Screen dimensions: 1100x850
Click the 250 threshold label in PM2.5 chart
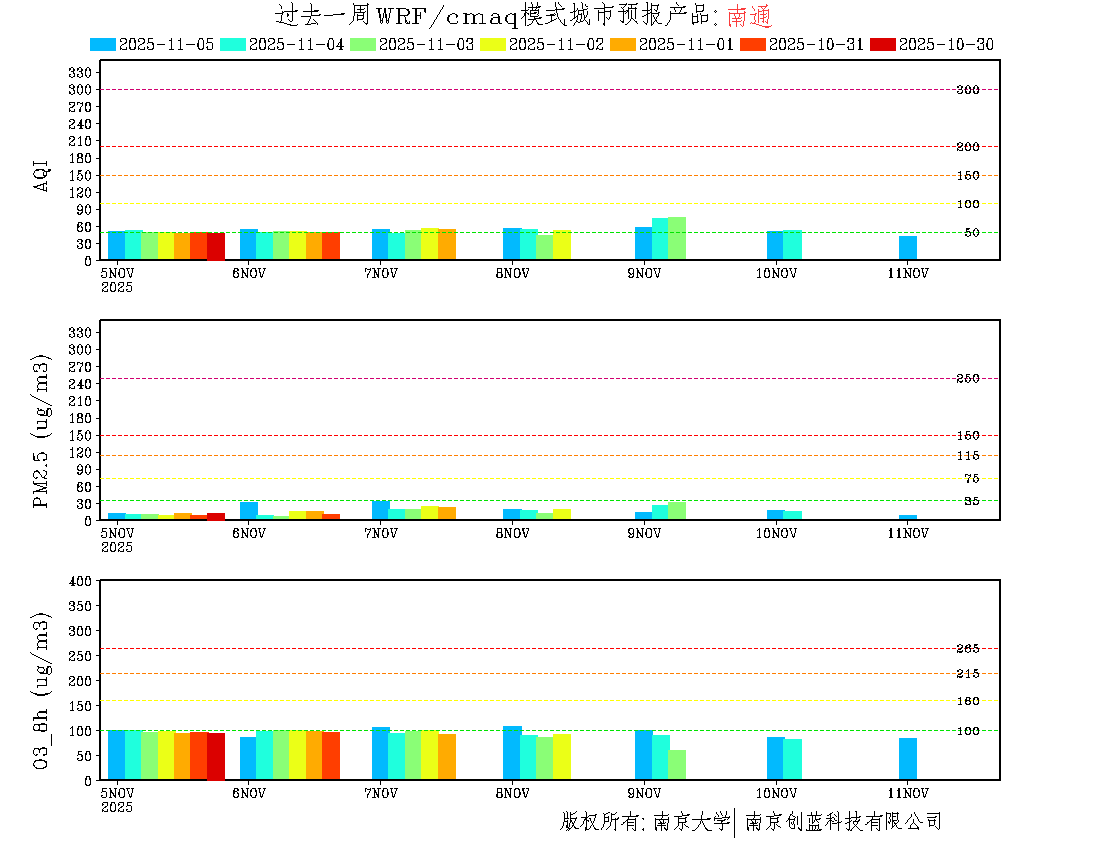tap(967, 379)
